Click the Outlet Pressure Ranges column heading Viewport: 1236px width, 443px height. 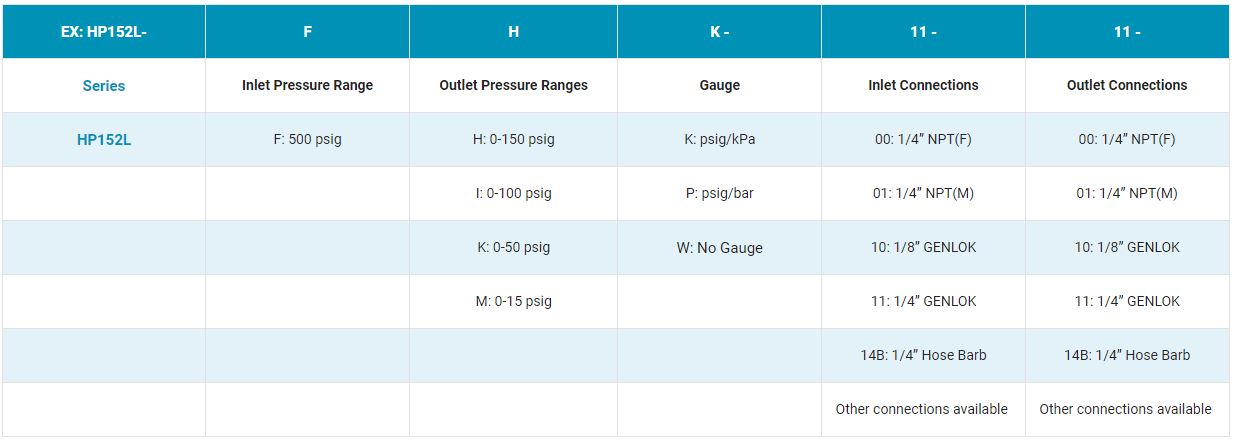513,86
